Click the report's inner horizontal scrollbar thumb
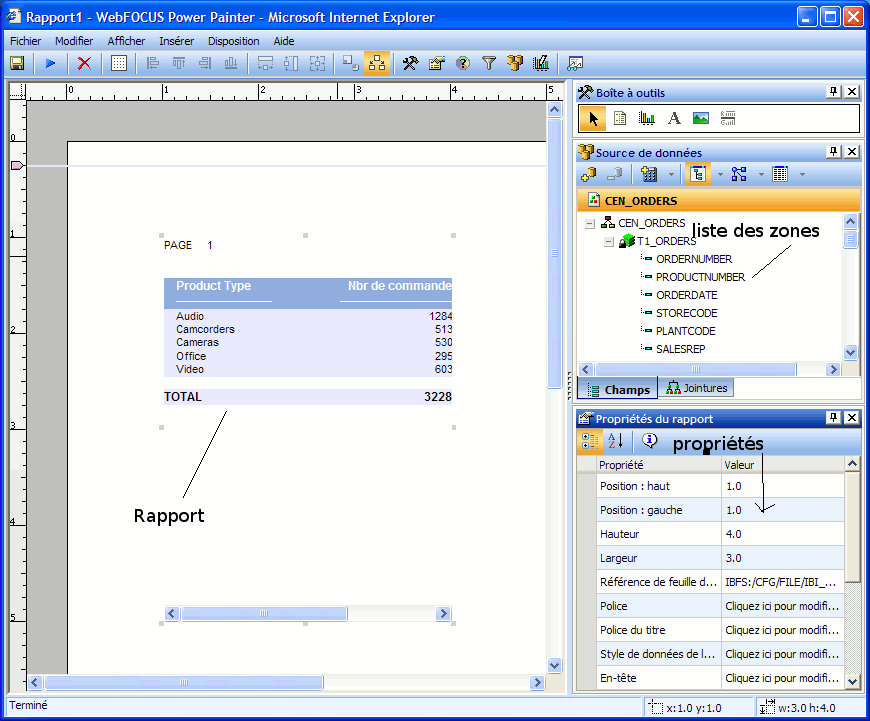This screenshot has height=721, width=870. click(264, 613)
